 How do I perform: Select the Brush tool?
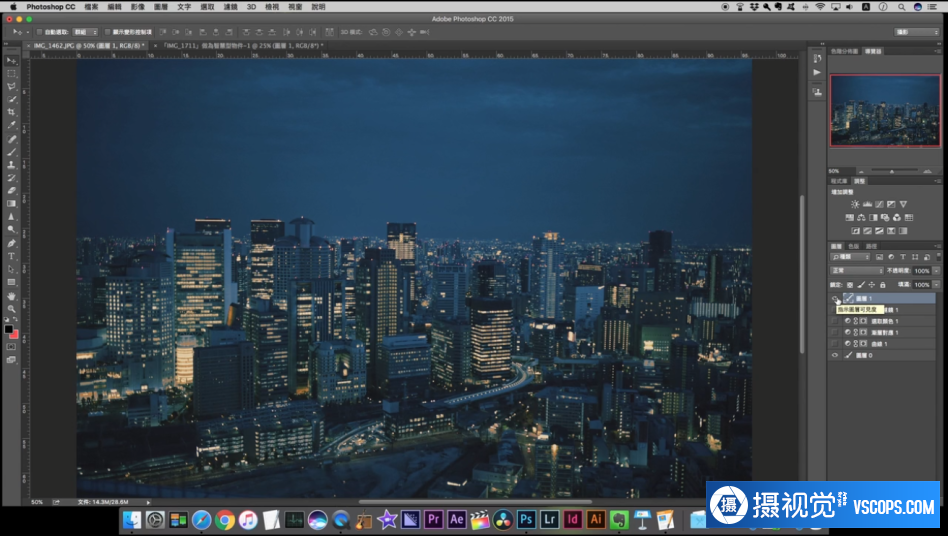(x=11, y=152)
